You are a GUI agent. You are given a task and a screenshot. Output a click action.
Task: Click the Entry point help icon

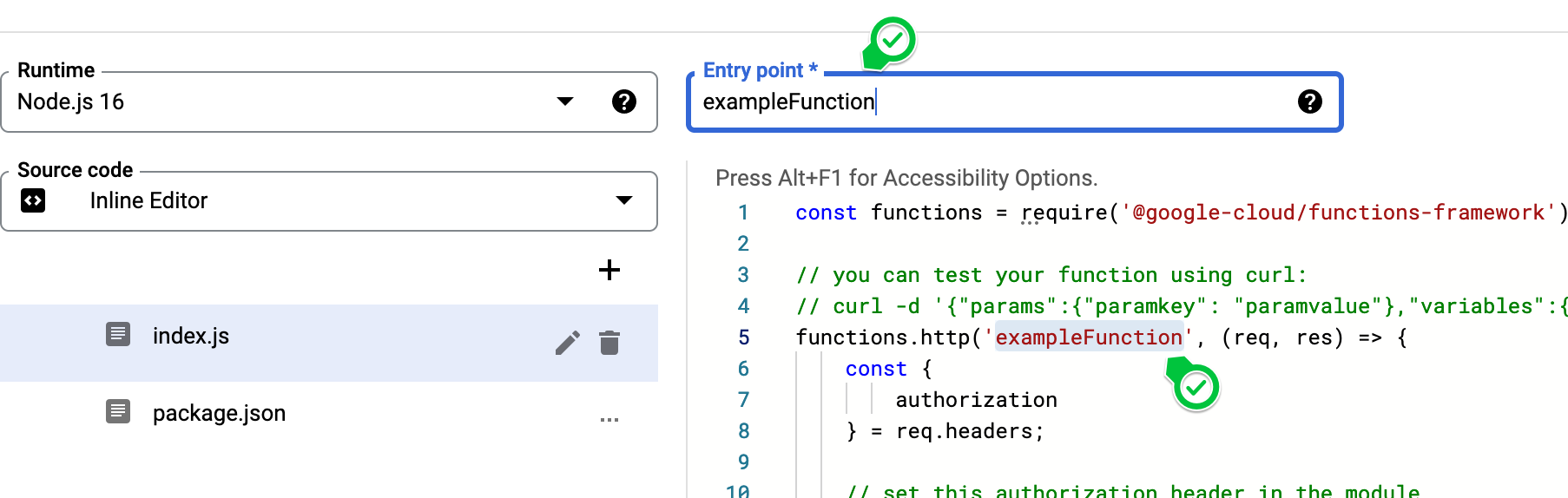tap(1309, 102)
